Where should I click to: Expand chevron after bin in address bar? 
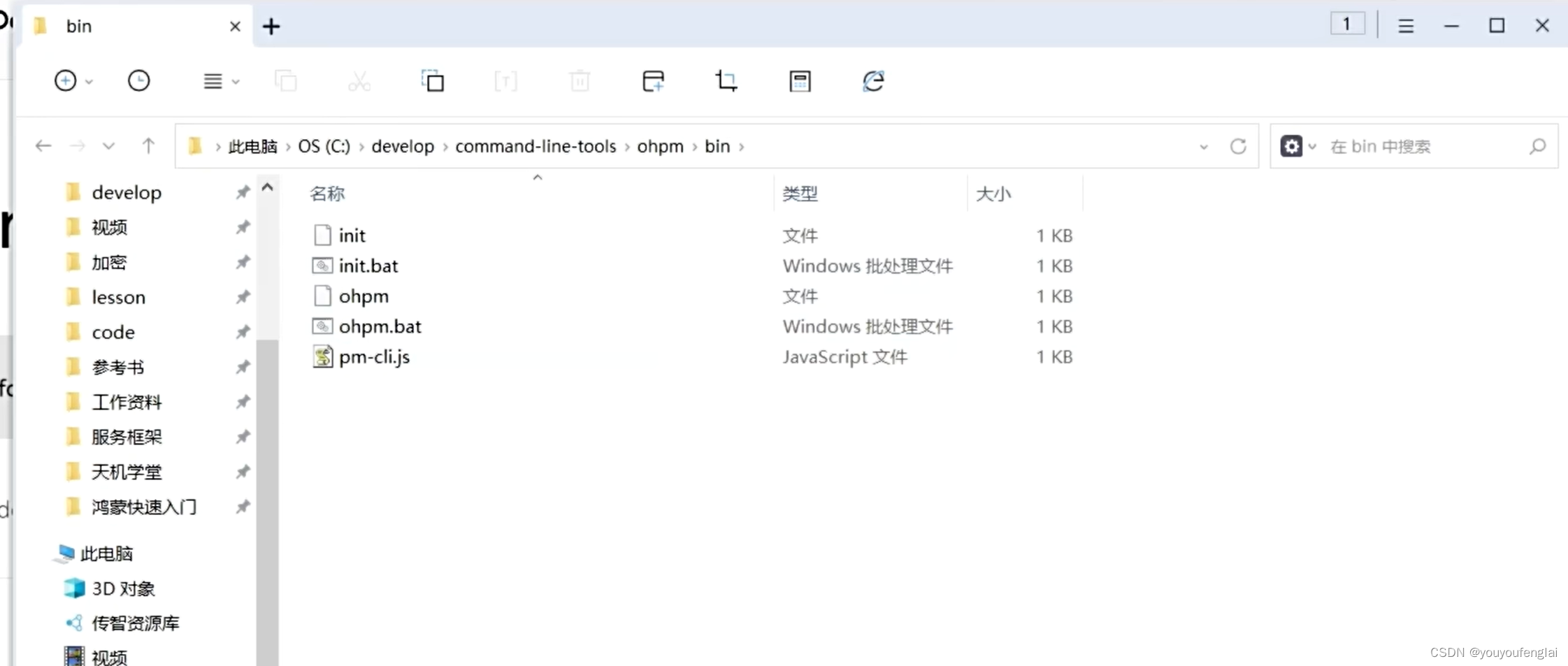pos(741,147)
